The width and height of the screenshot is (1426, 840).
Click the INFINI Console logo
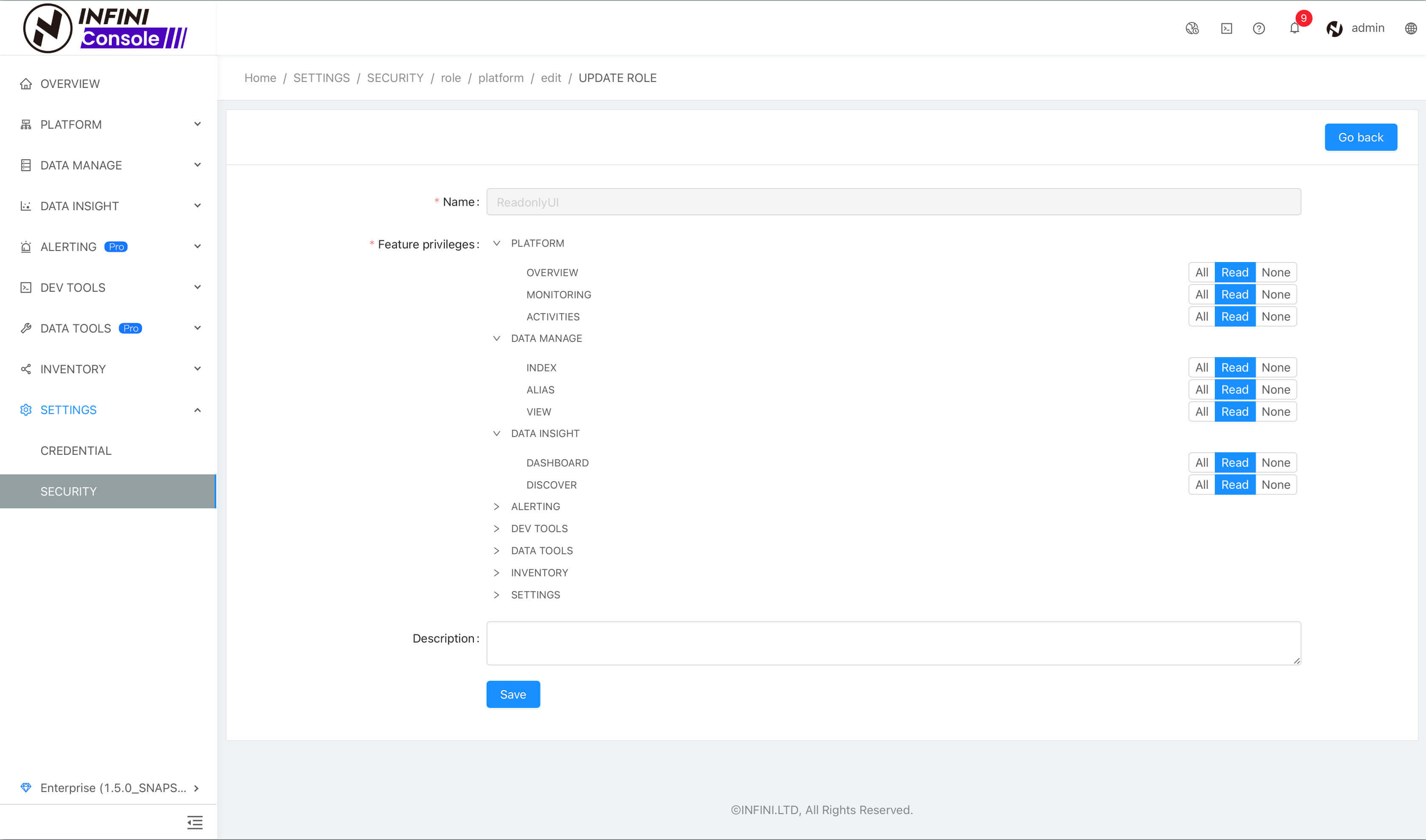[x=105, y=28]
